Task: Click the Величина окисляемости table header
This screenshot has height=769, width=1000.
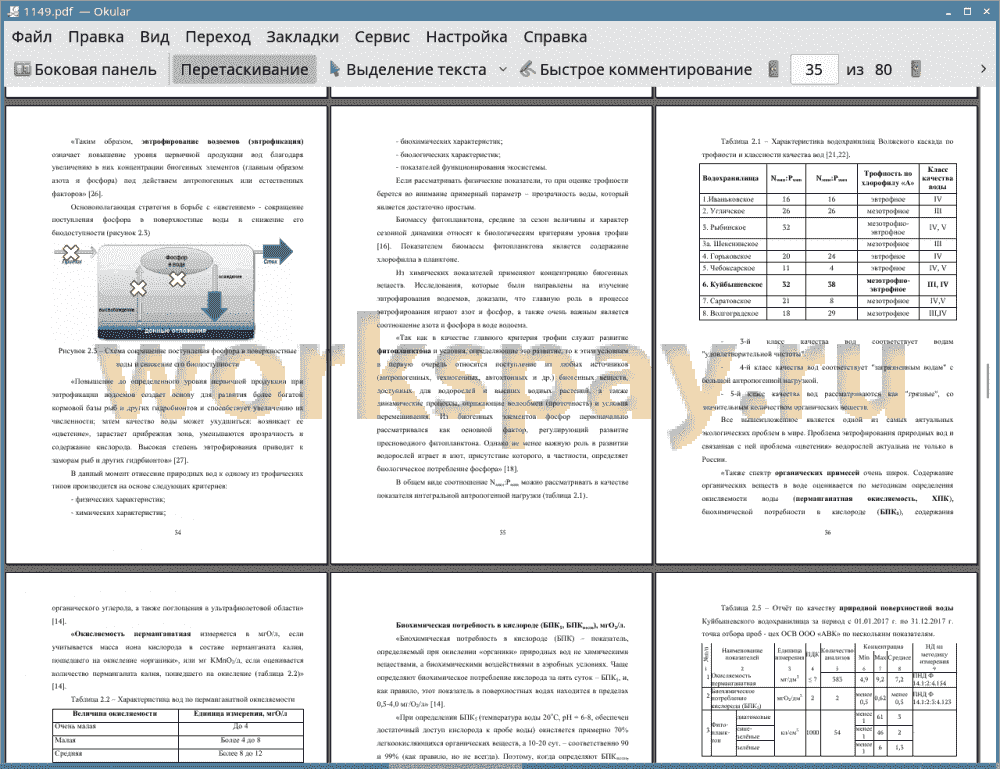Action: coord(115,714)
